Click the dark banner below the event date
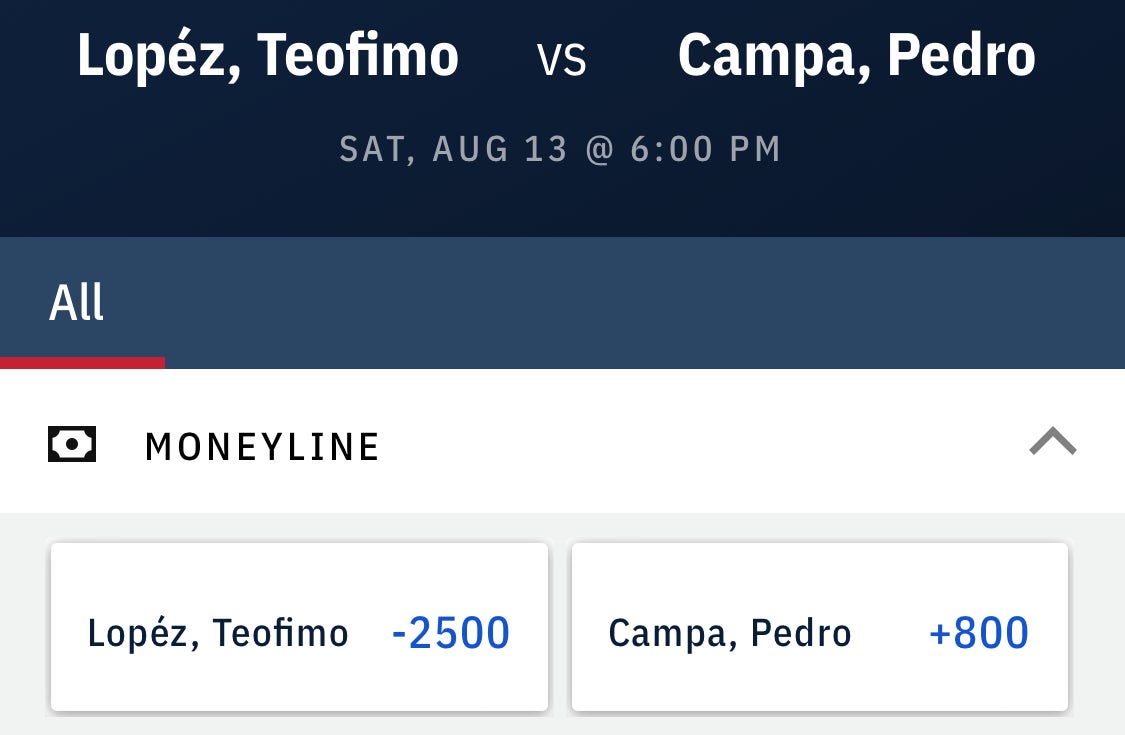This screenshot has width=1125, height=735. (x=562, y=205)
